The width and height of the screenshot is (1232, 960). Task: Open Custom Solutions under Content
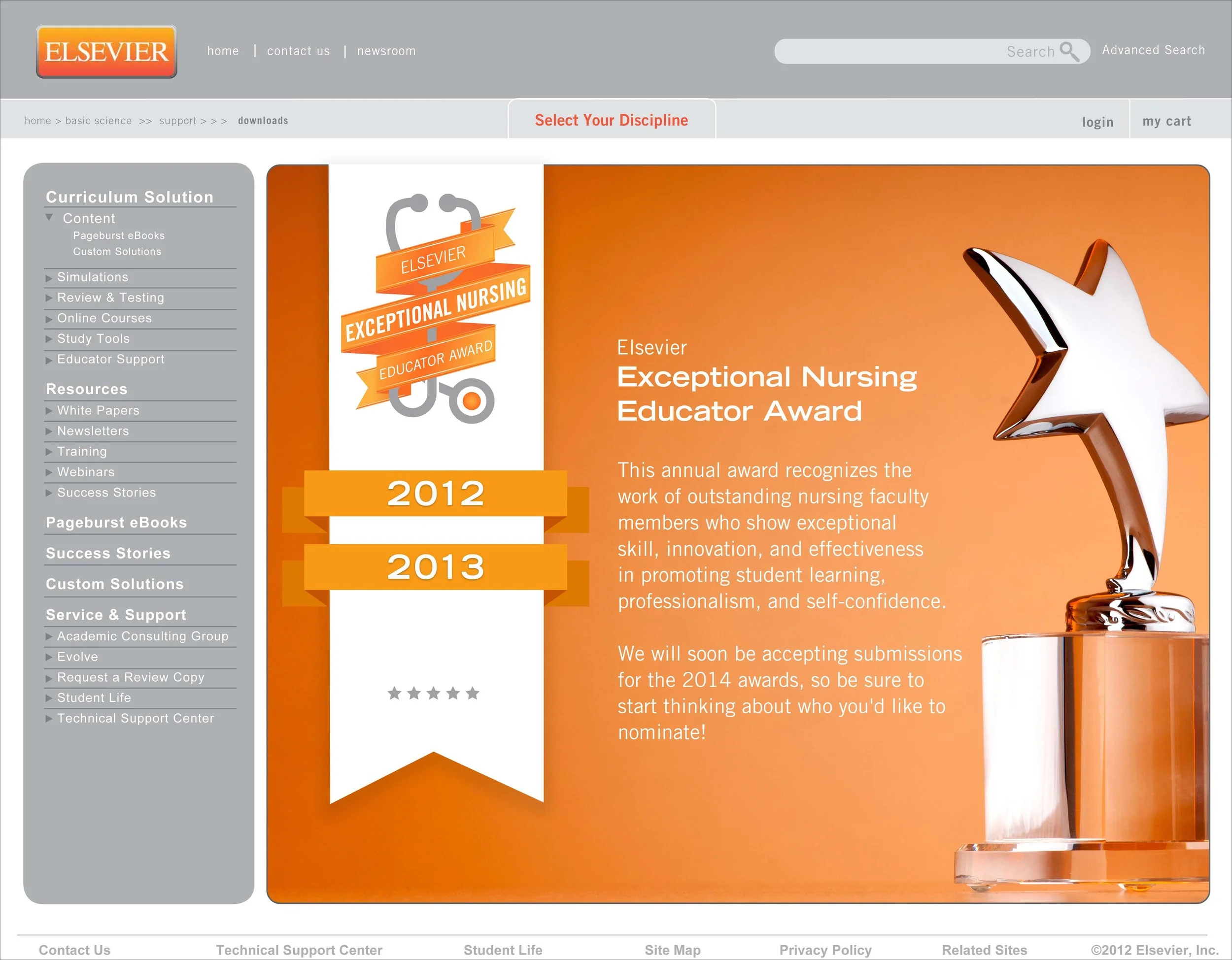click(117, 251)
